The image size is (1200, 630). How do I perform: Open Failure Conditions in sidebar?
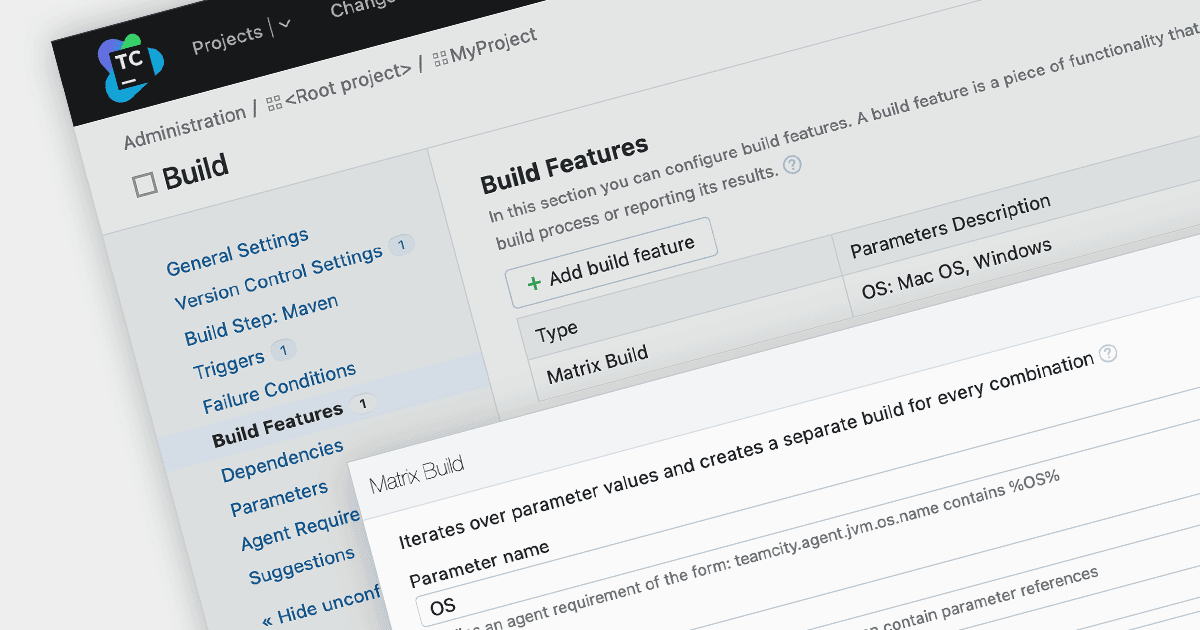(280, 387)
